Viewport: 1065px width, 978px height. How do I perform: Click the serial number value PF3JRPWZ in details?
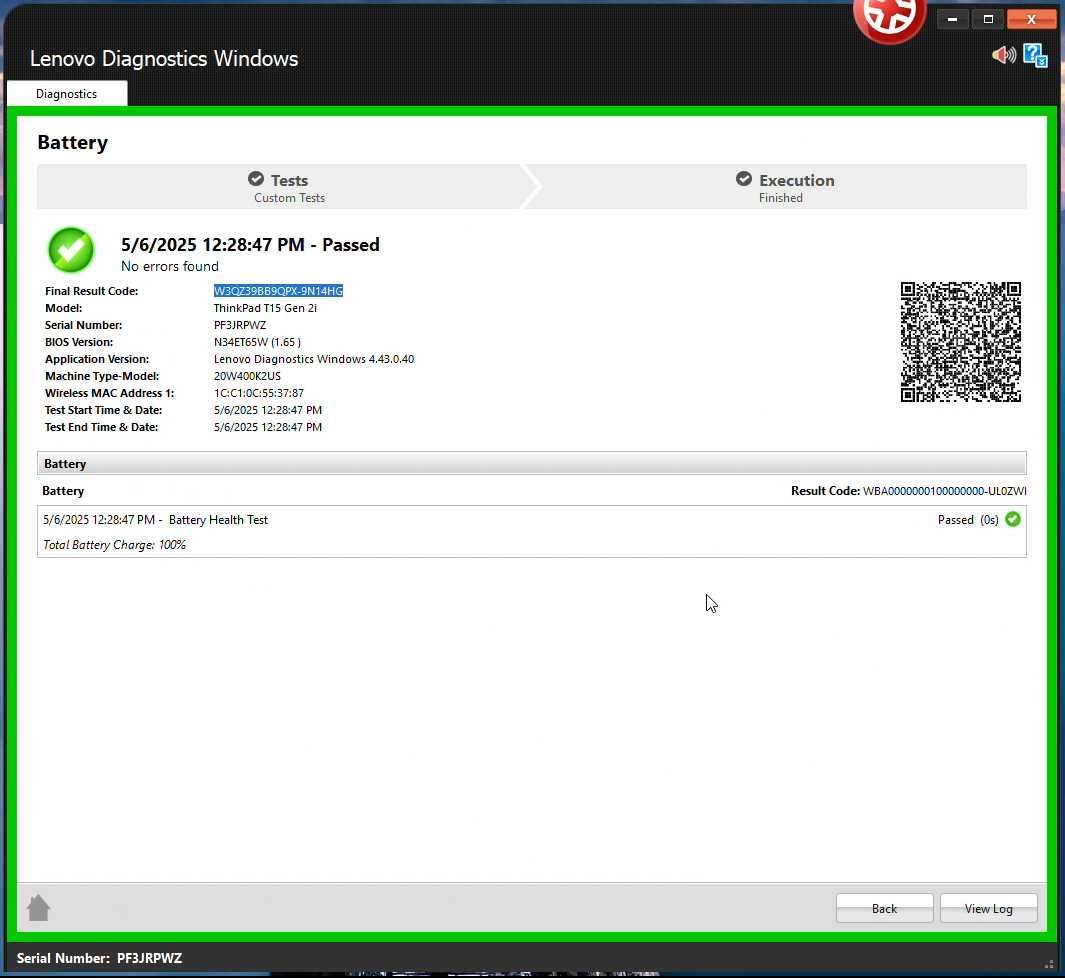tap(240, 325)
